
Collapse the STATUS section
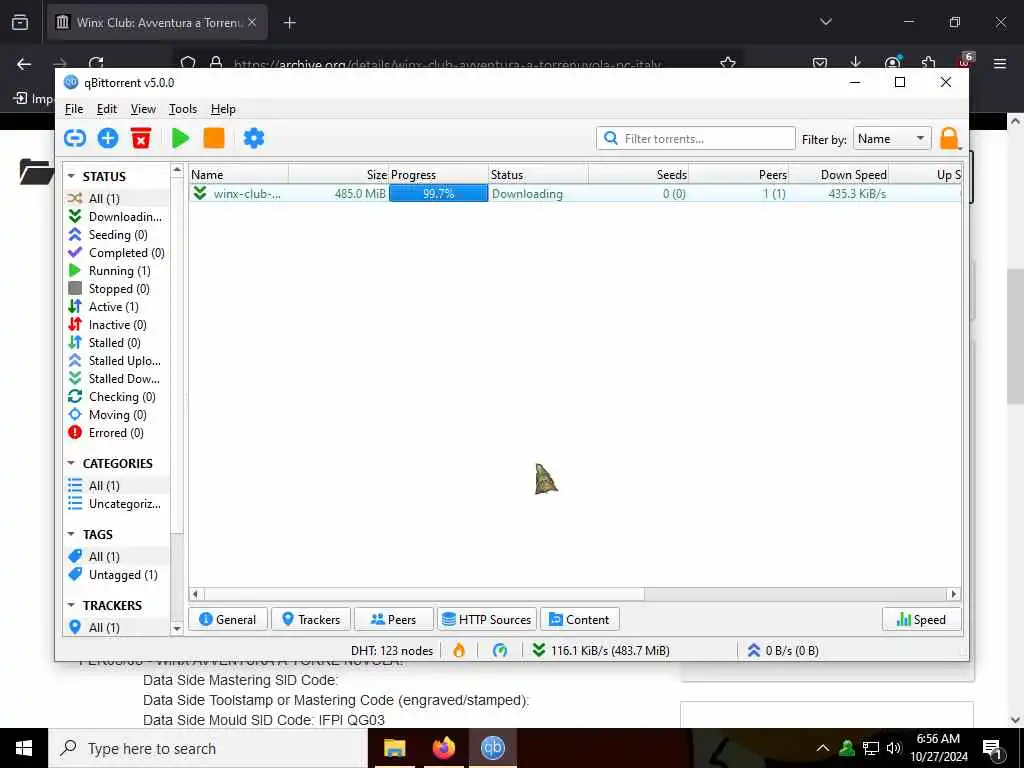(x=71, y=176)
